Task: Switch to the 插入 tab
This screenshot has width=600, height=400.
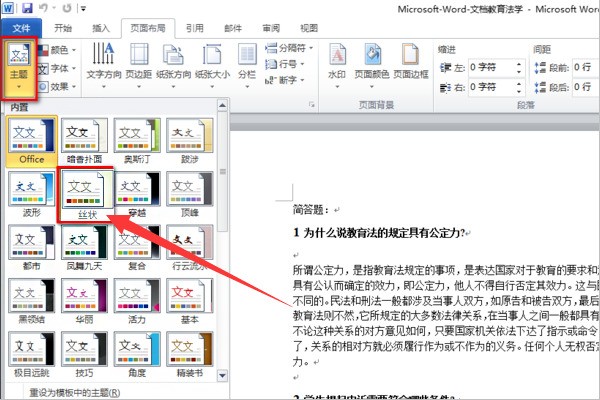Action: [102, 28]
